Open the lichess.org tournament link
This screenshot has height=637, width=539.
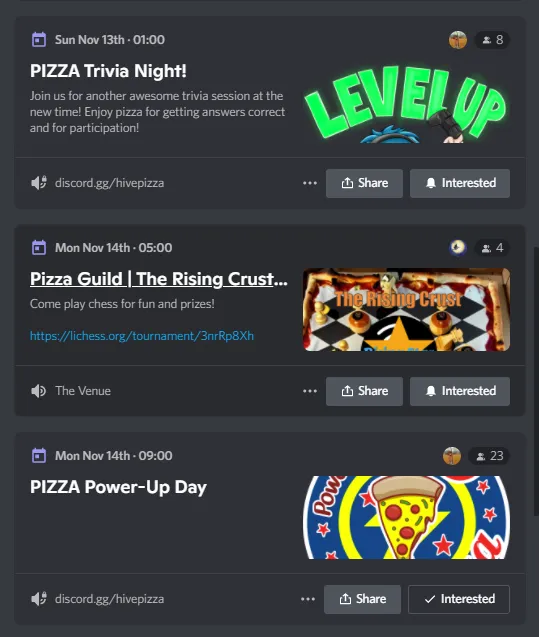(x=142, y=336)
